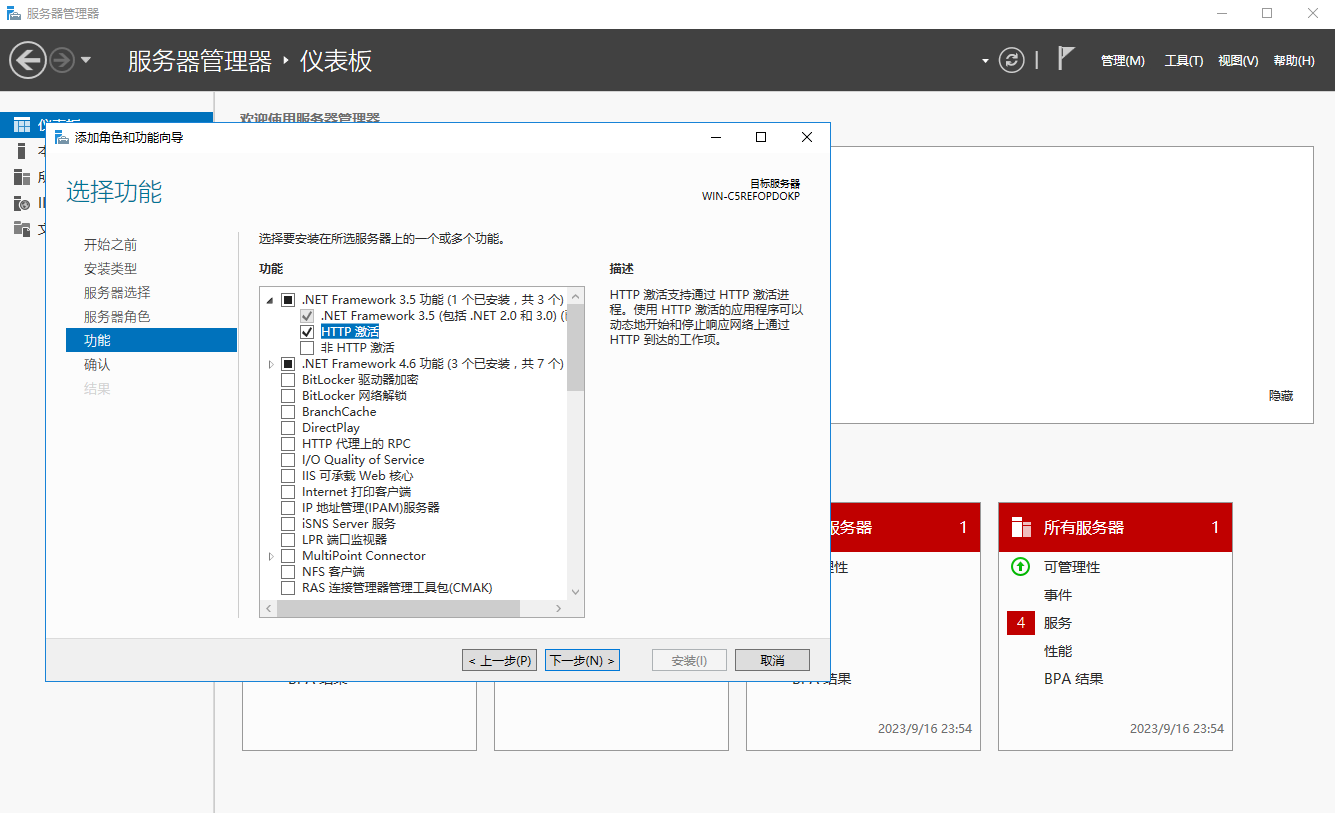
Task: Check the BitLocker 网络解锁 checkbox
Action: click(288, 396)
